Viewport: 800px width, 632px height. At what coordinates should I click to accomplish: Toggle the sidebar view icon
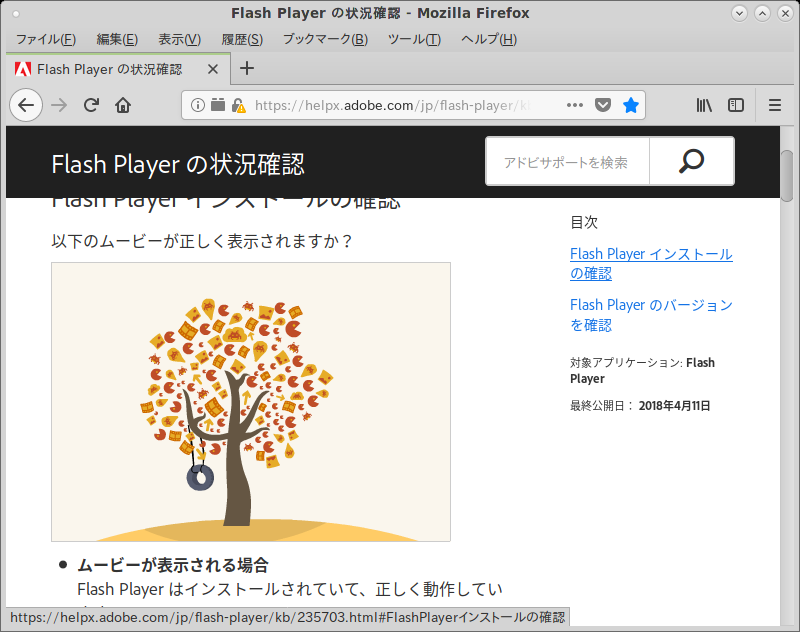736,105
